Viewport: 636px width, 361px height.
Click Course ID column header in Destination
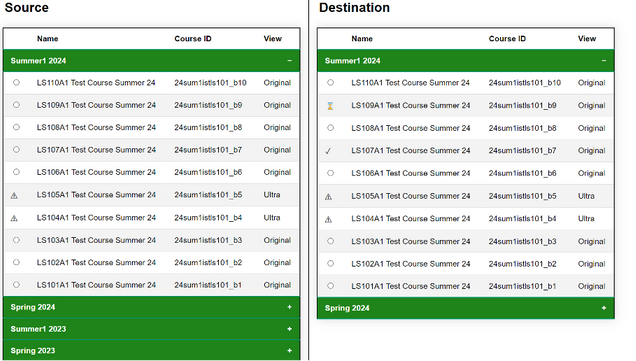point(507,39)
